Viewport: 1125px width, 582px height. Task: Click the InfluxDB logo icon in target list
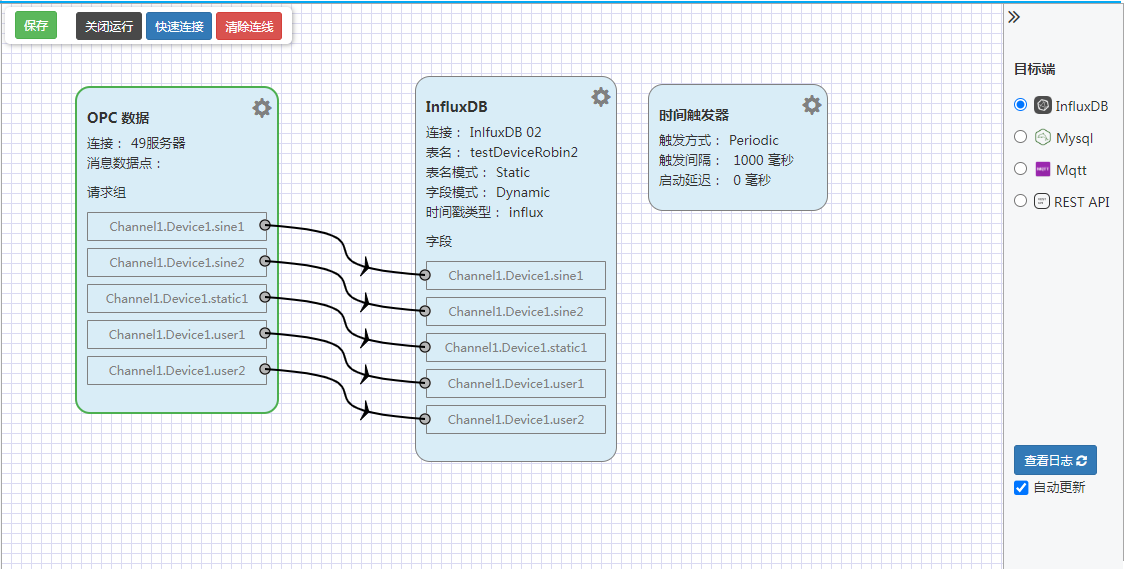pyautogui.click(x=1043, y=106)
